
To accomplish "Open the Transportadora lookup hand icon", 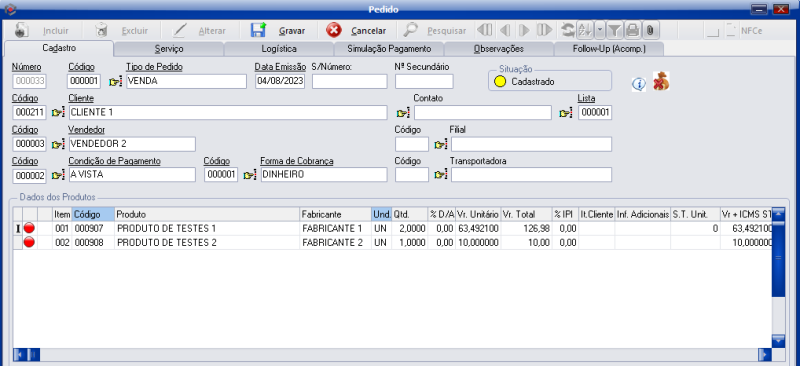I will tap(441, 175).
